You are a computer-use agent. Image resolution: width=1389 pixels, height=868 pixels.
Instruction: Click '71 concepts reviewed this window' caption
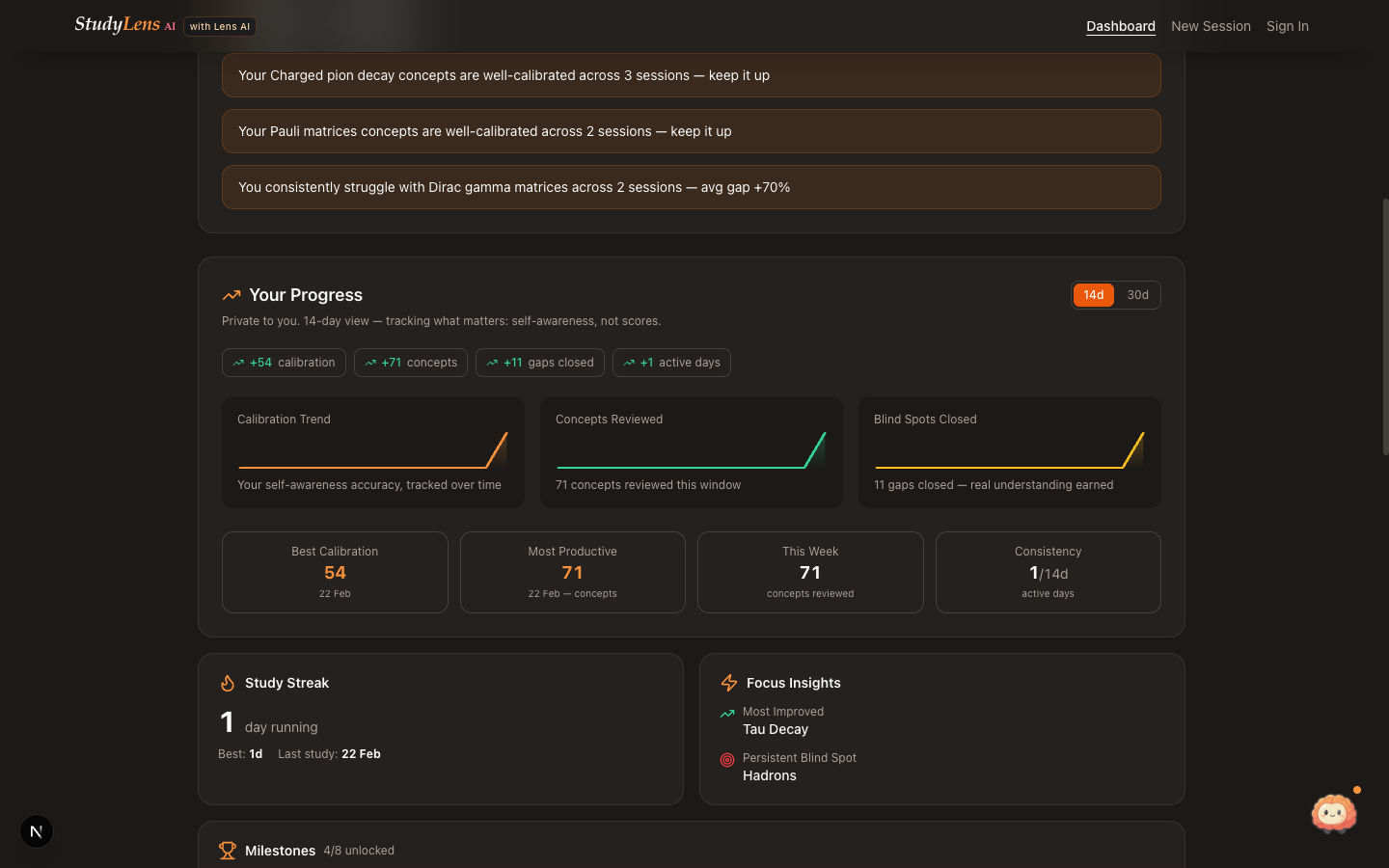click(648, 485)
